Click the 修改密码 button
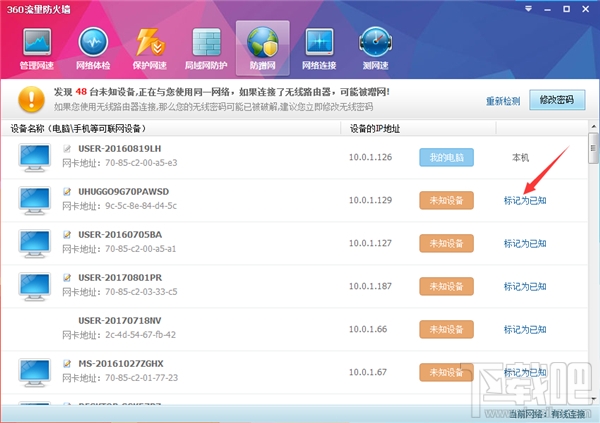The height and width of the screenshot is (423, 600). (x=557, y=100)
